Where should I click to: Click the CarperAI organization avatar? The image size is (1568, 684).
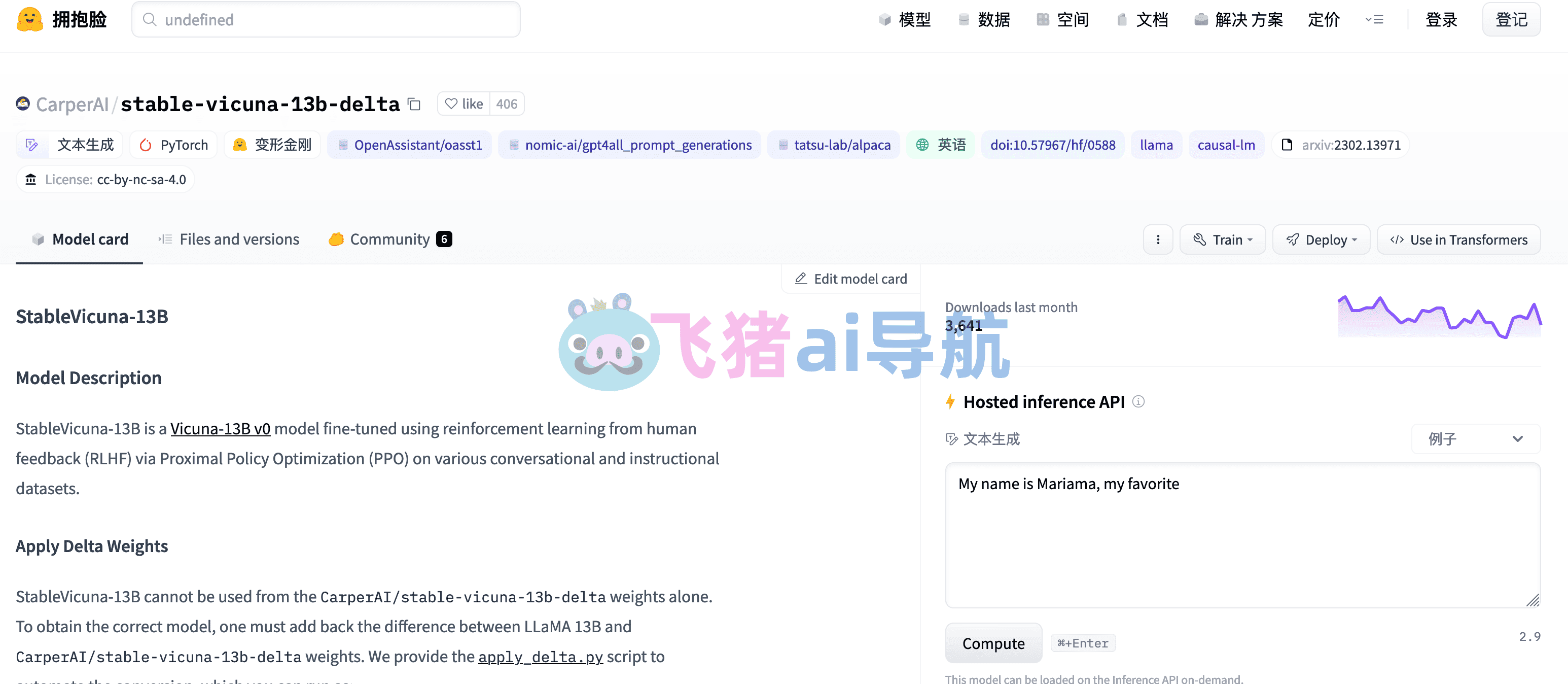pos(23,104)
